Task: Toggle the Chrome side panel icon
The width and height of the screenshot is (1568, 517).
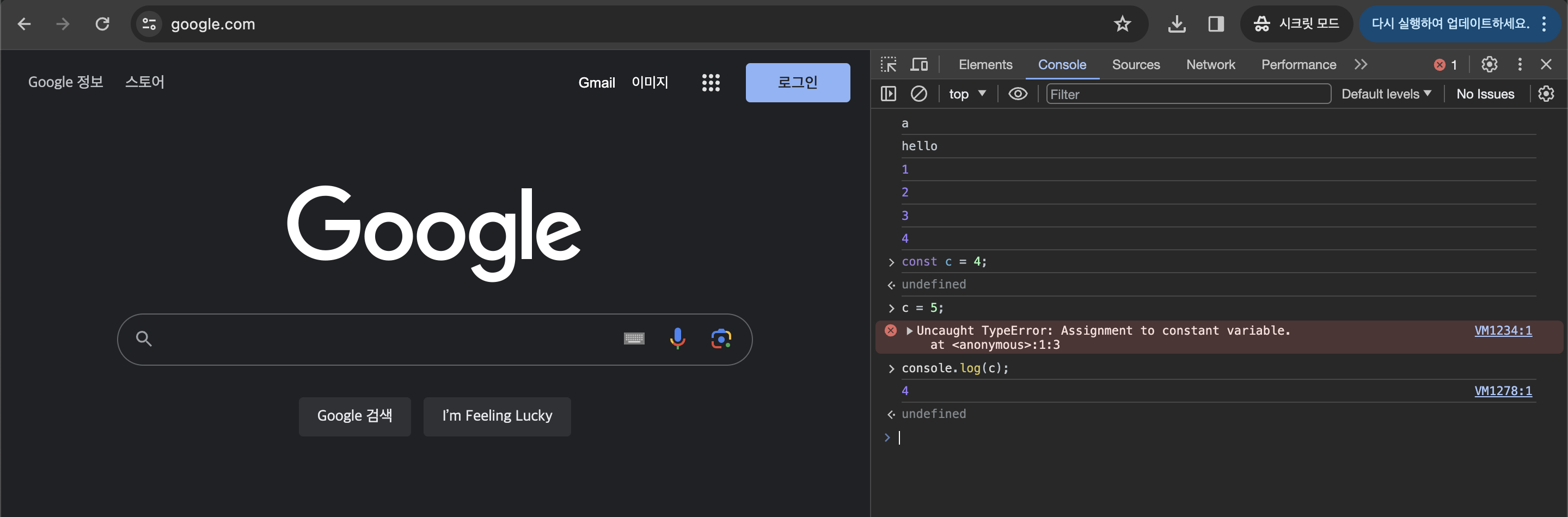Action: click(1216, 24)
